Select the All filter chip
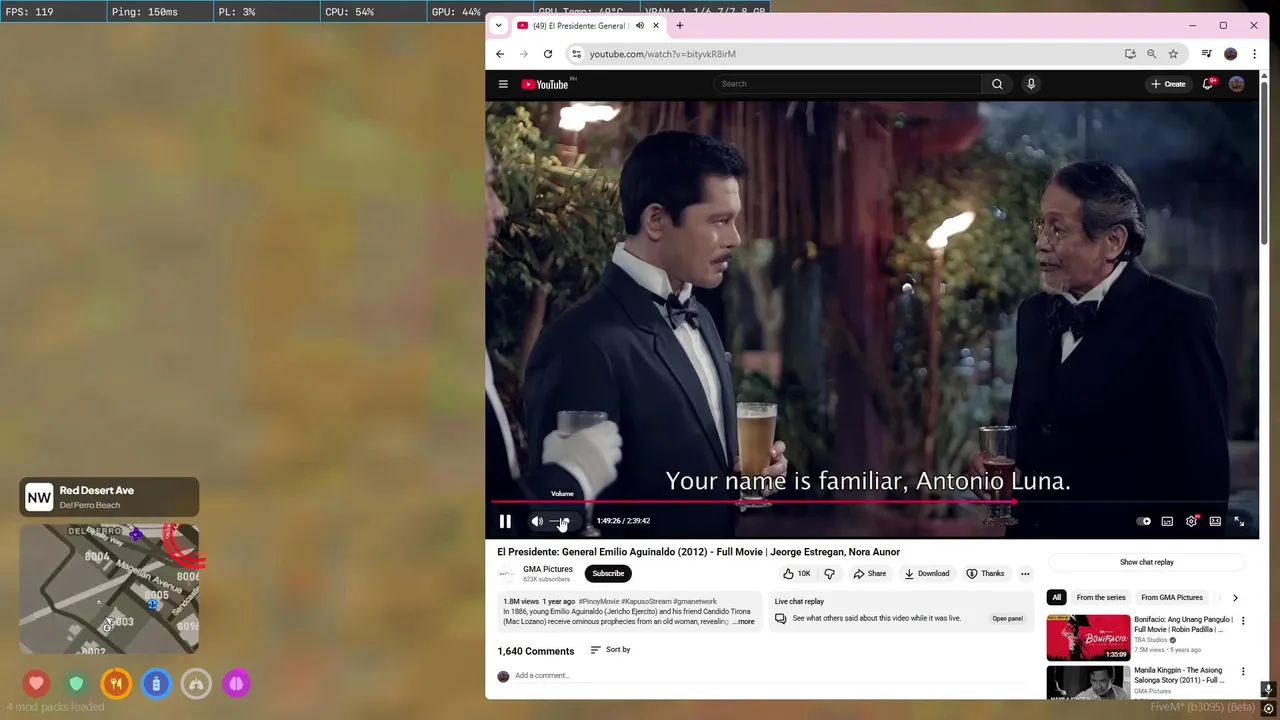Viewport: 1280px width, 720px height. pos(1056,598)
